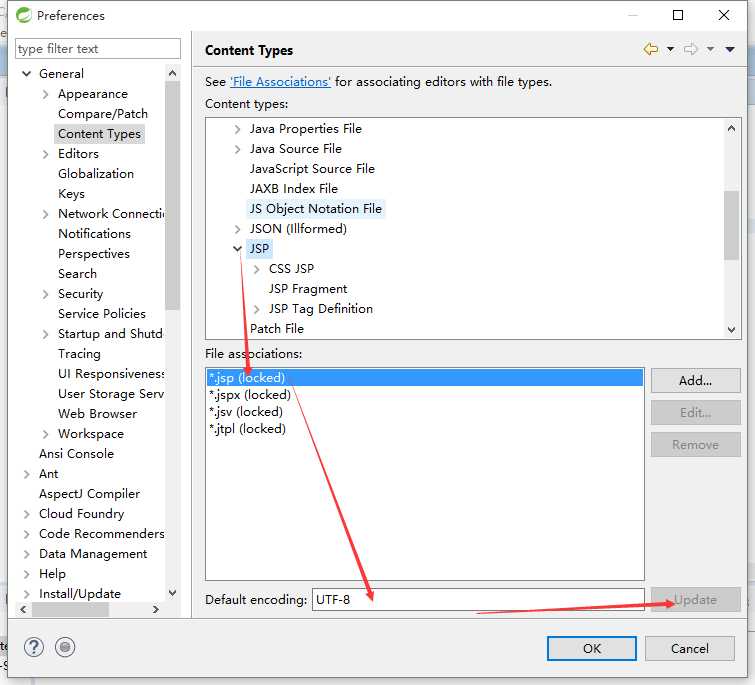Click preferences tree horizontal scroll-right arrow
Viewport: 755px width, 685px height.
155,609
